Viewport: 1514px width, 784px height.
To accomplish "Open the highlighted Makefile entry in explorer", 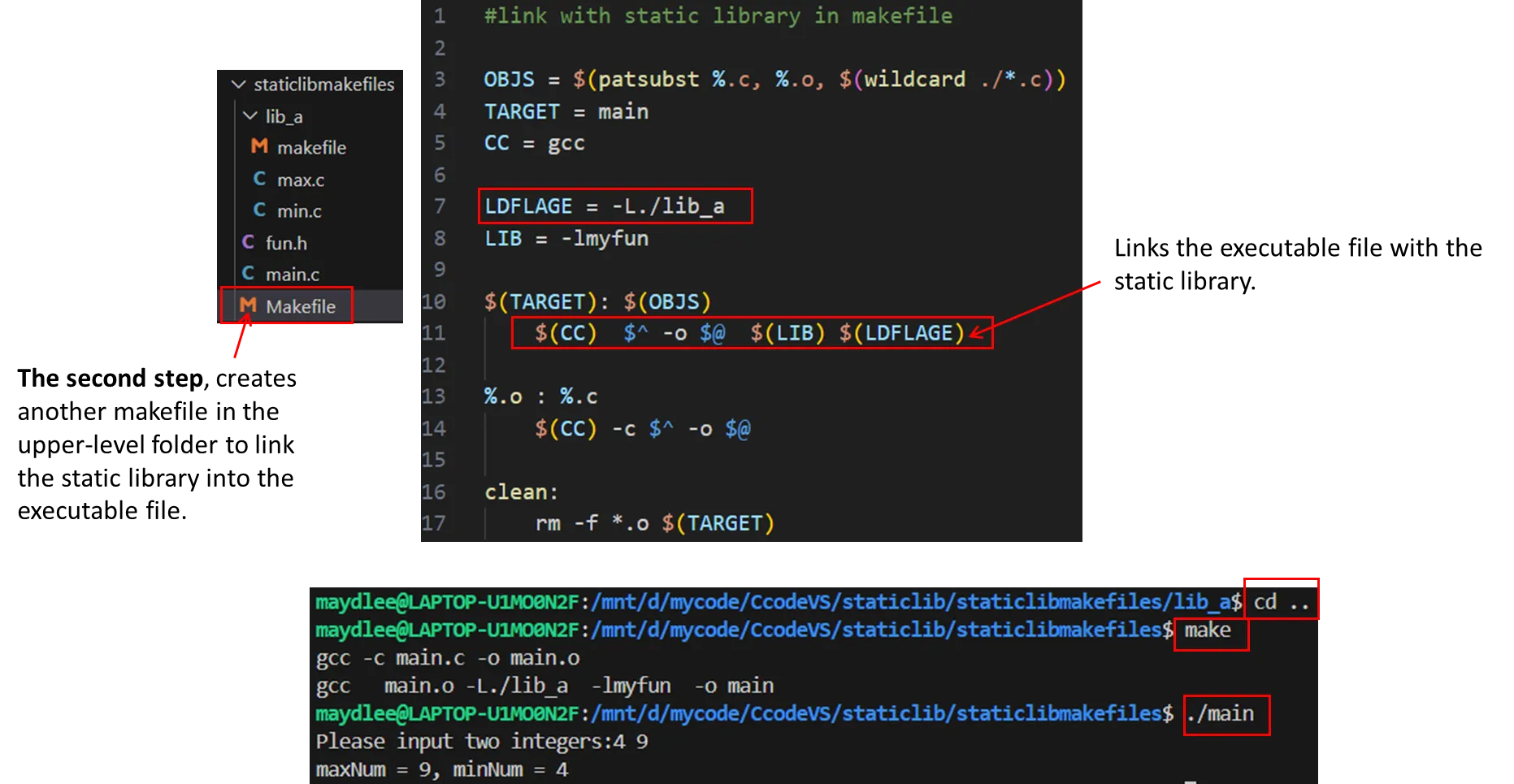I will 300,306.
